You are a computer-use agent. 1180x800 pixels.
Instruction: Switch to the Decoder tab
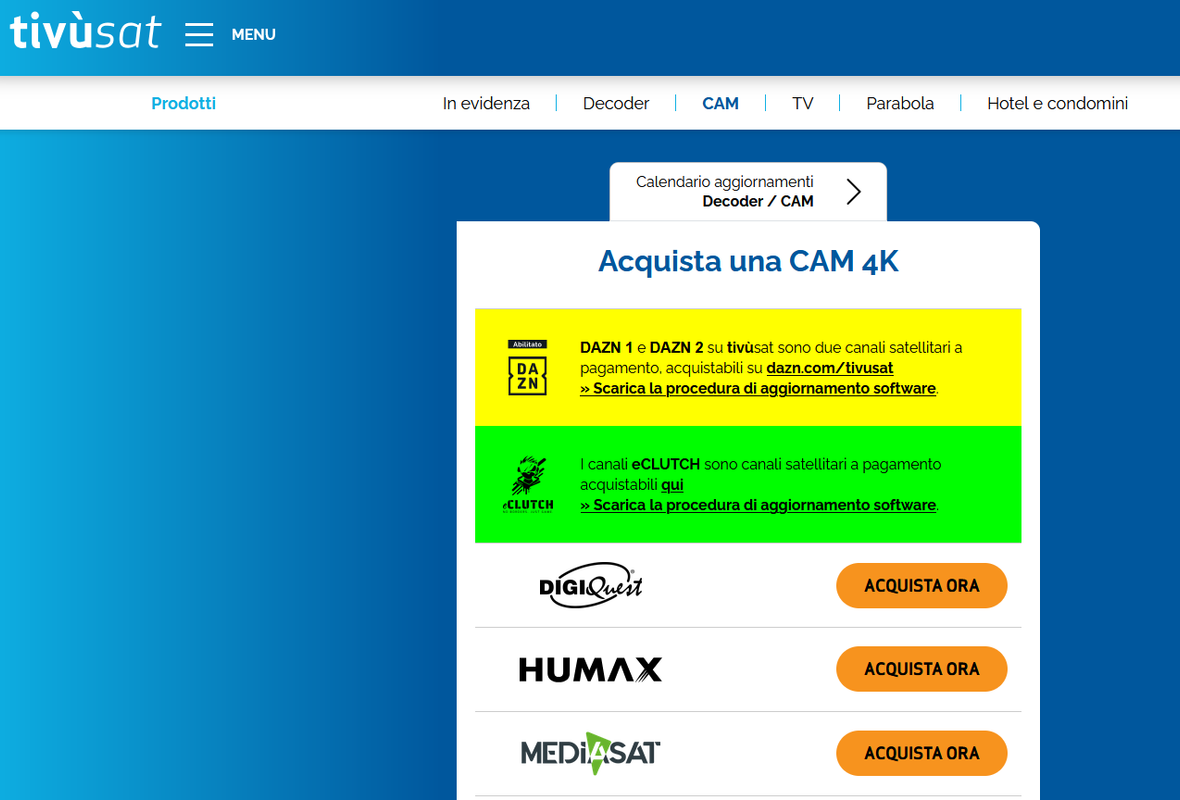pos(616,103)
